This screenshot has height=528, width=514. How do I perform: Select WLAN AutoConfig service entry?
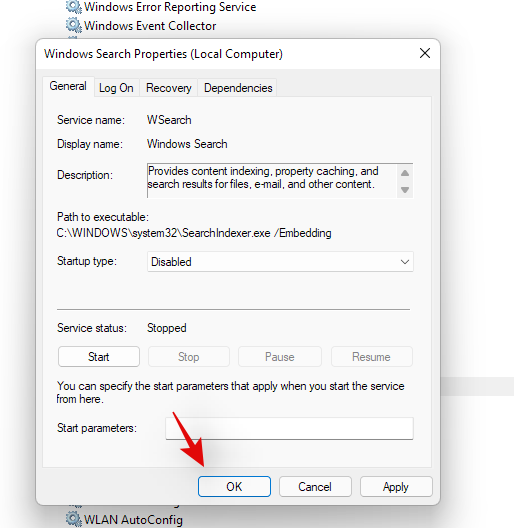point(124,519)
